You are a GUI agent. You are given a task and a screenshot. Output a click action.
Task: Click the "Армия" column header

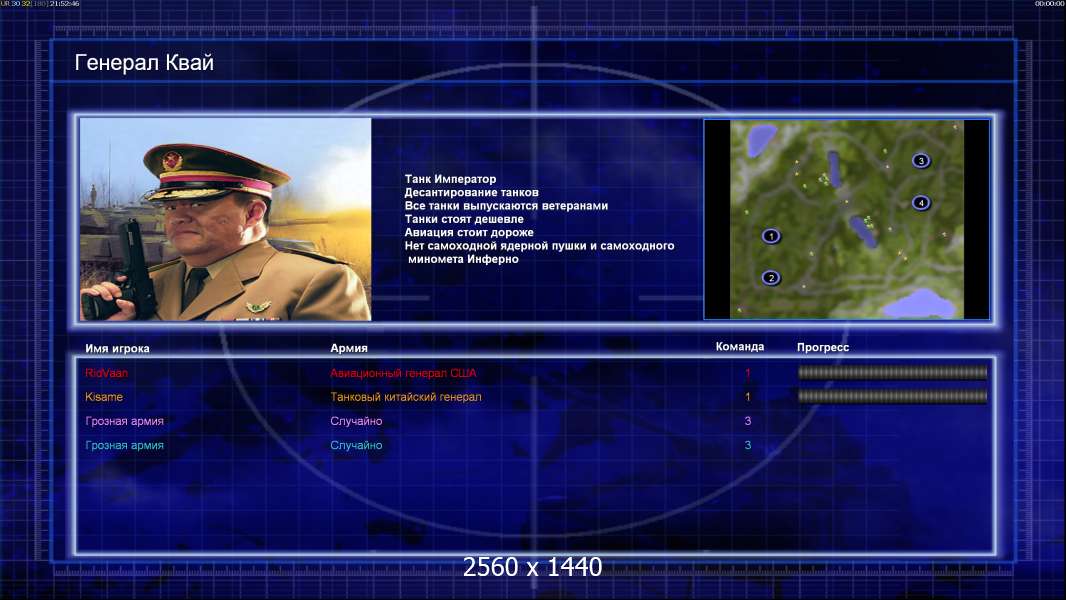pos(349,348)
